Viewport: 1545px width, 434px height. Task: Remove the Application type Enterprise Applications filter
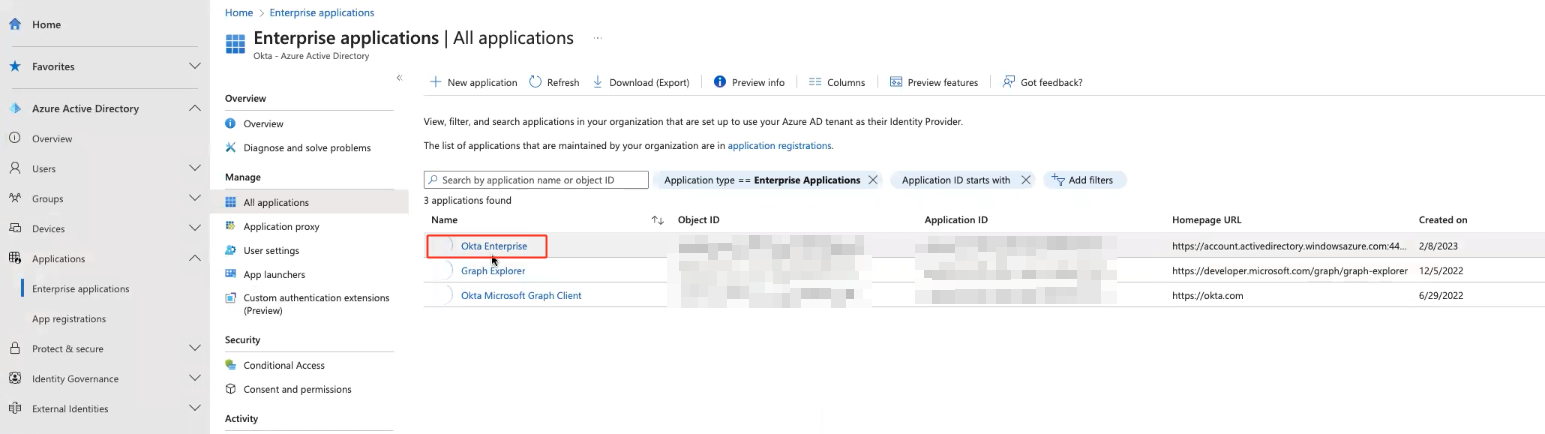[873, 180]
